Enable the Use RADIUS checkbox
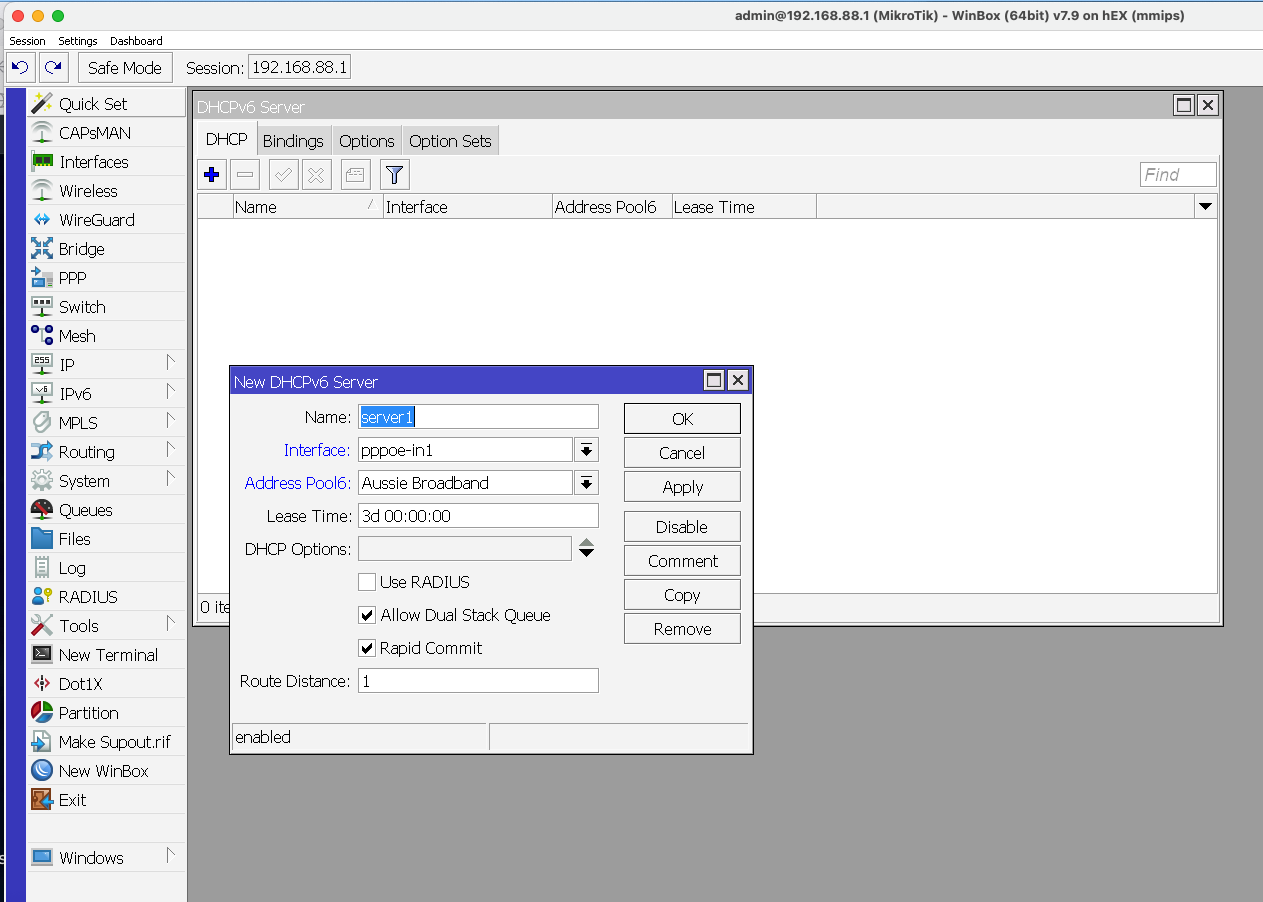The width and height of the screenshot is (1263, 902). (367, 581)
